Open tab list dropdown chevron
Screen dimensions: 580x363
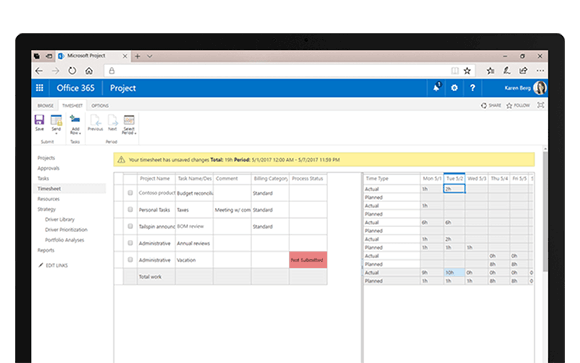(150, 56)
